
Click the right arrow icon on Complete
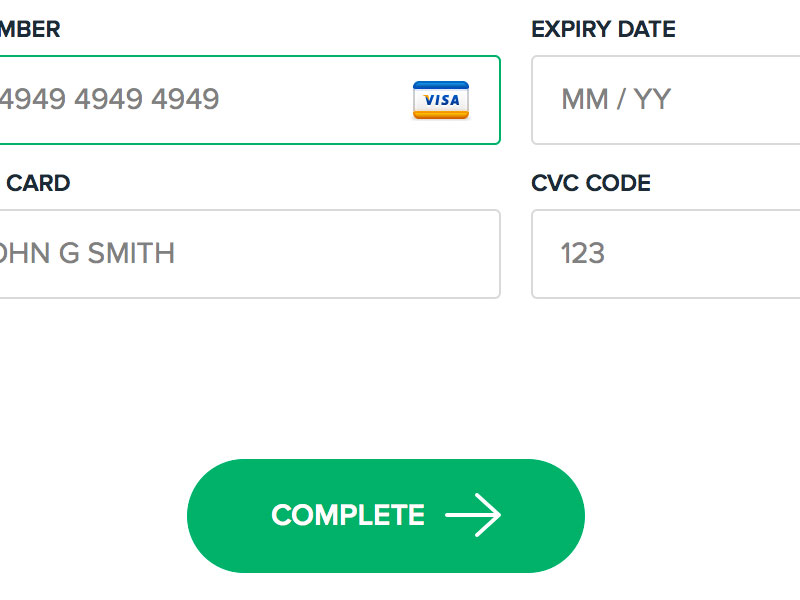pos(473,515)
